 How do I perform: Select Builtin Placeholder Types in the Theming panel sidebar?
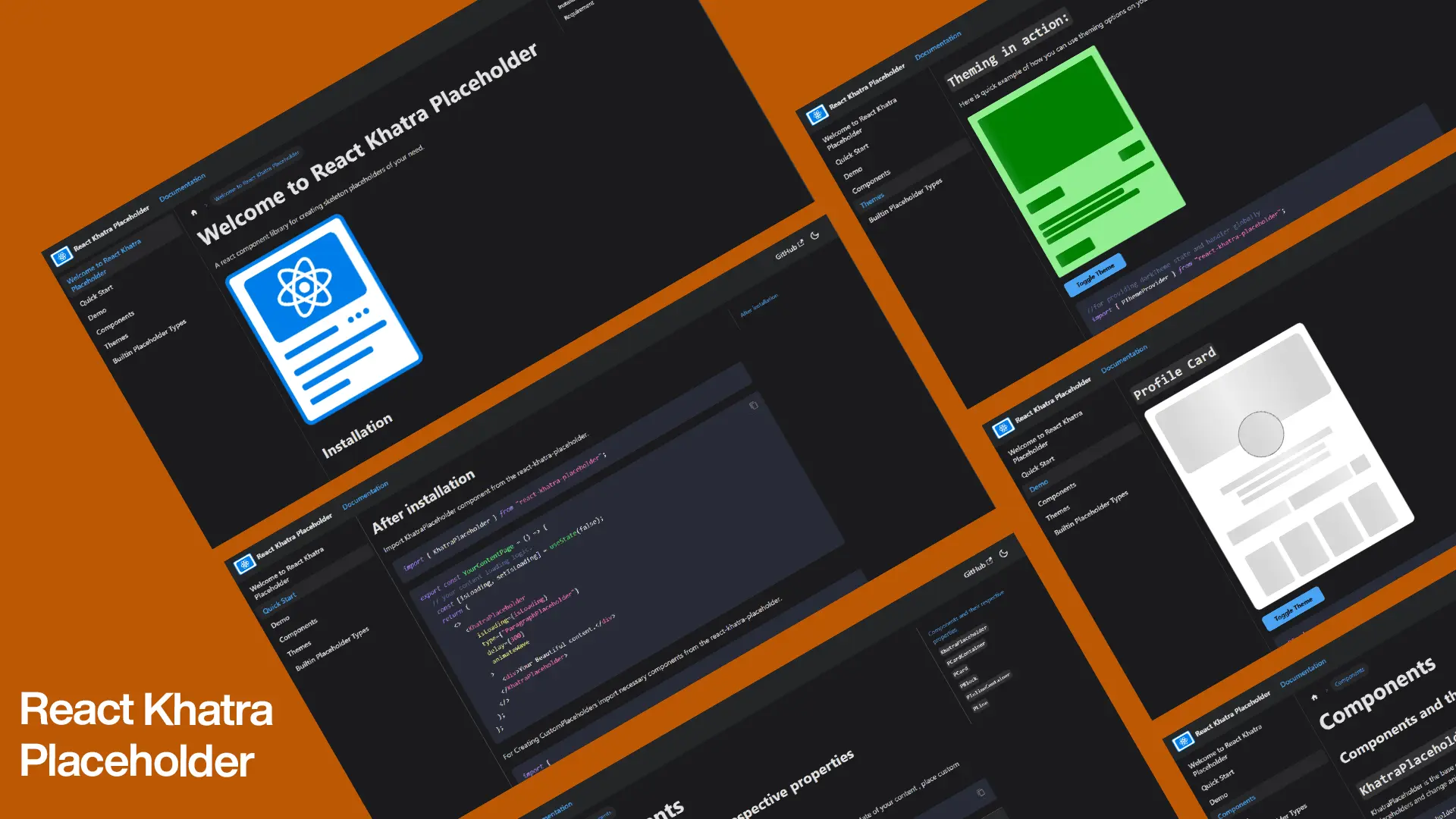(905, 200)
